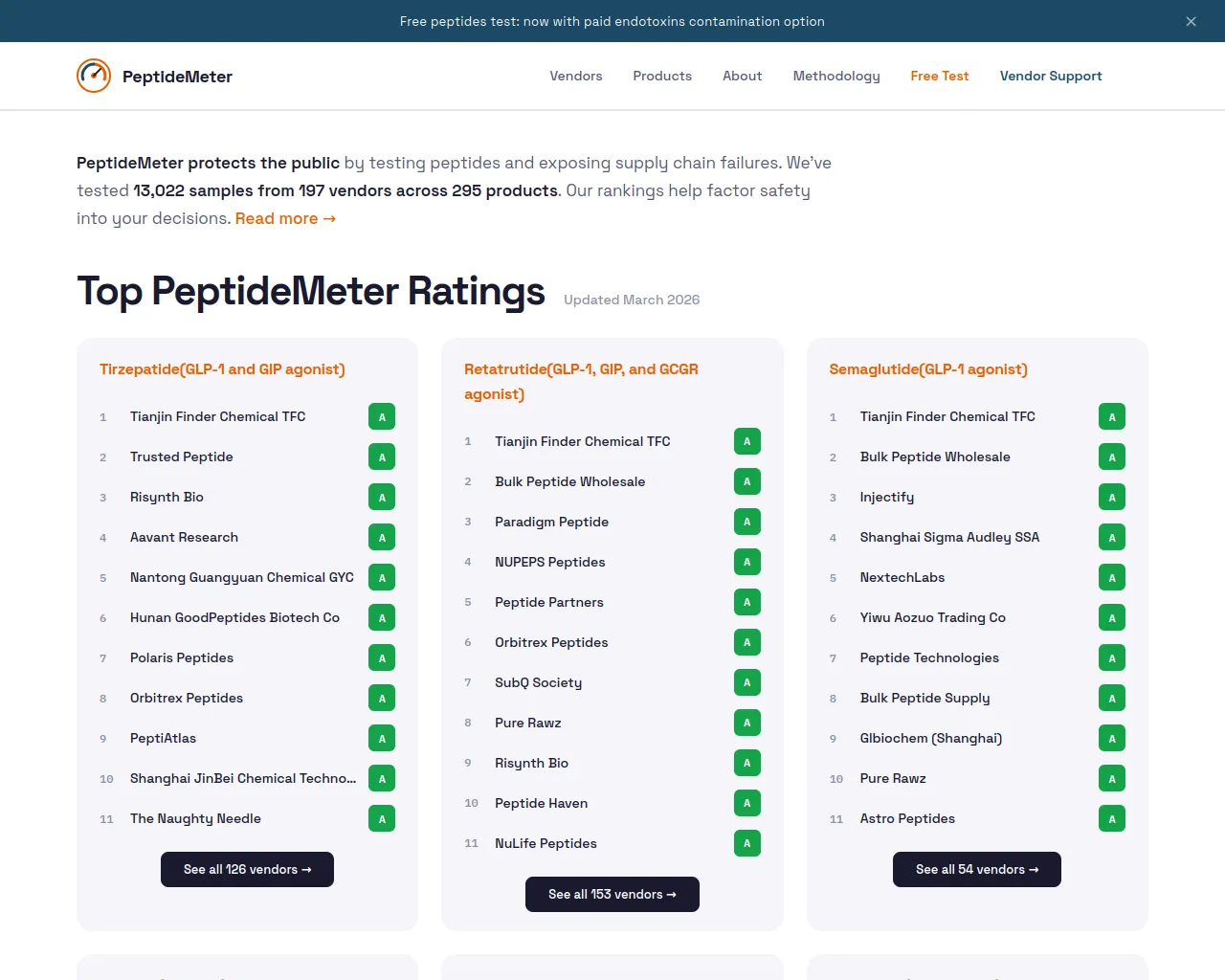Click A badge for Shanghai Sigma Audley SSA
Image resolution: width=1225 pixels, height=980 pixels.
pos(1112,537)
